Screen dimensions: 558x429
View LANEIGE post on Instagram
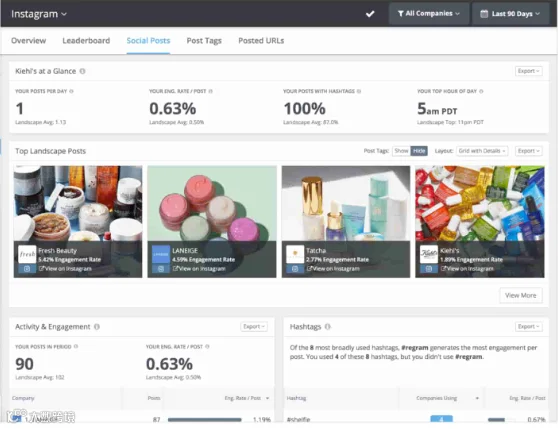tap(199, 269)
